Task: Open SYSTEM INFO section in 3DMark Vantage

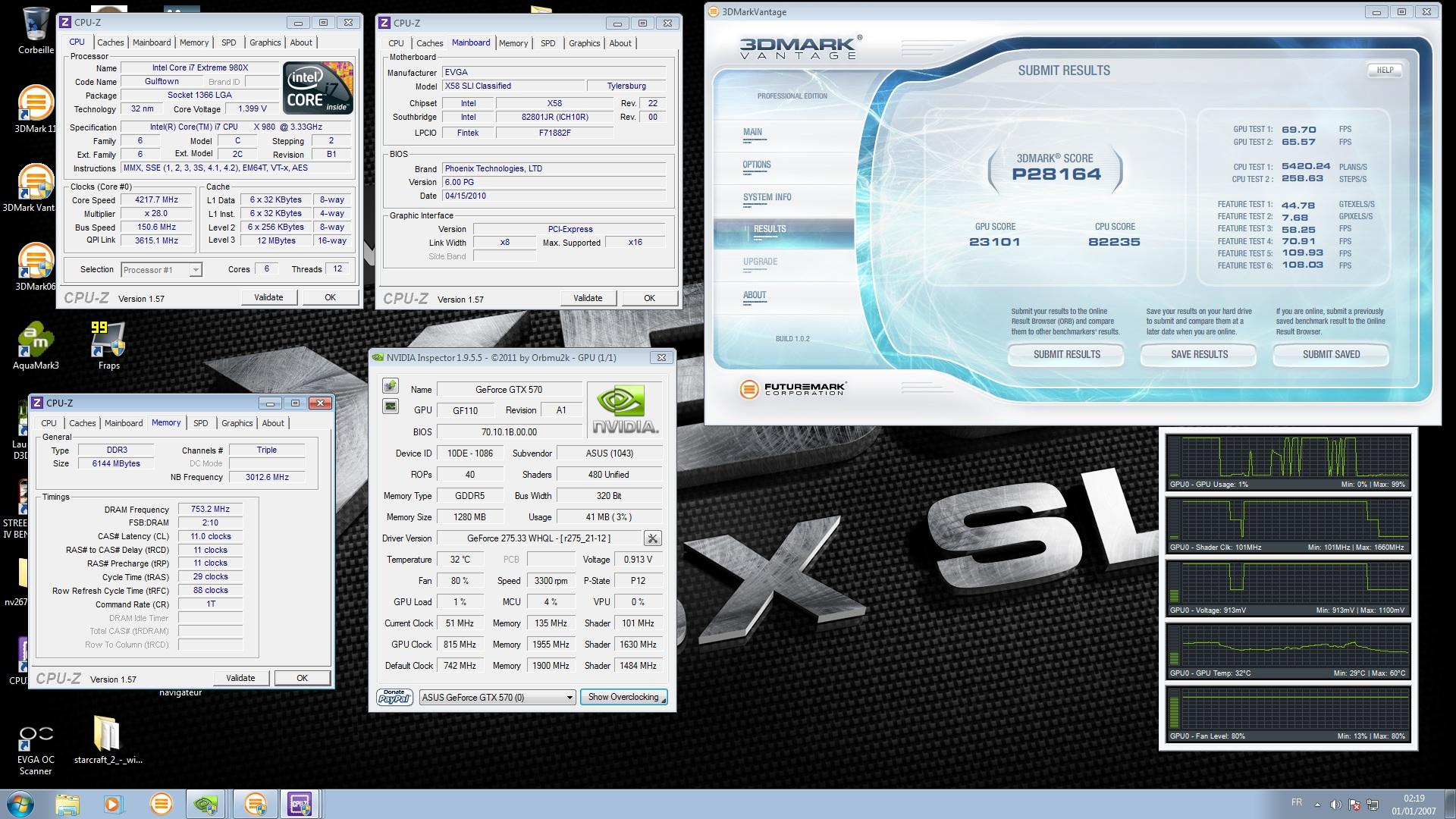Action: coord(767,197)
